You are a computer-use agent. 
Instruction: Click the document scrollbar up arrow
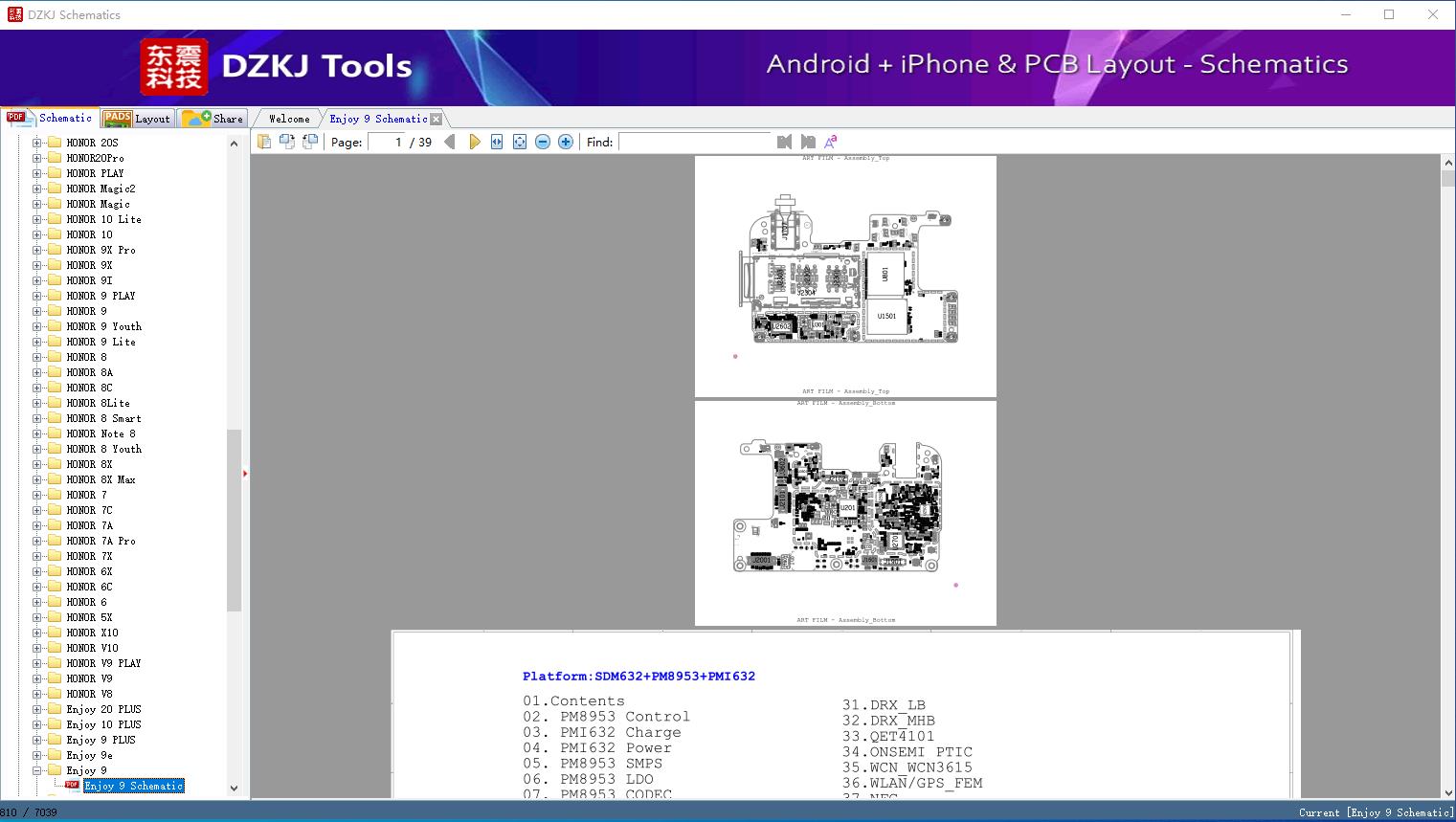coord(1448,164)
